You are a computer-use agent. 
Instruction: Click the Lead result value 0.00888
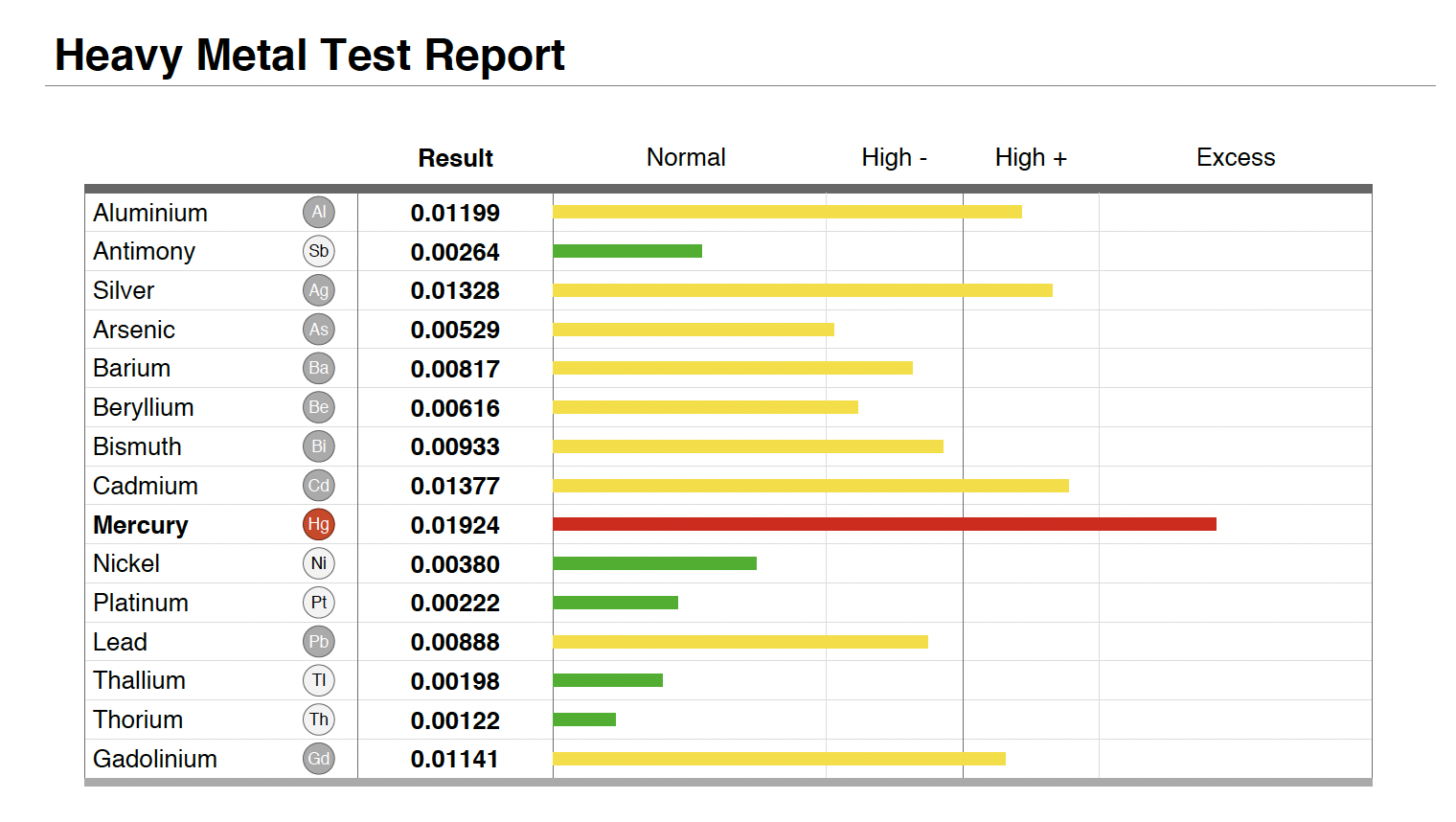(x=455, y=642)
